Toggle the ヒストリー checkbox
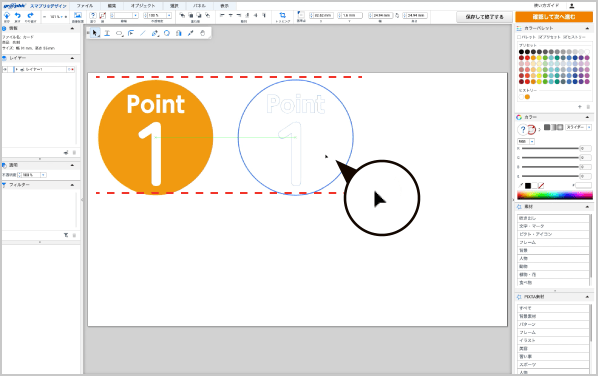Image resolution: width=598 pixels, height=376 pixels. click(x=565, y=37)
